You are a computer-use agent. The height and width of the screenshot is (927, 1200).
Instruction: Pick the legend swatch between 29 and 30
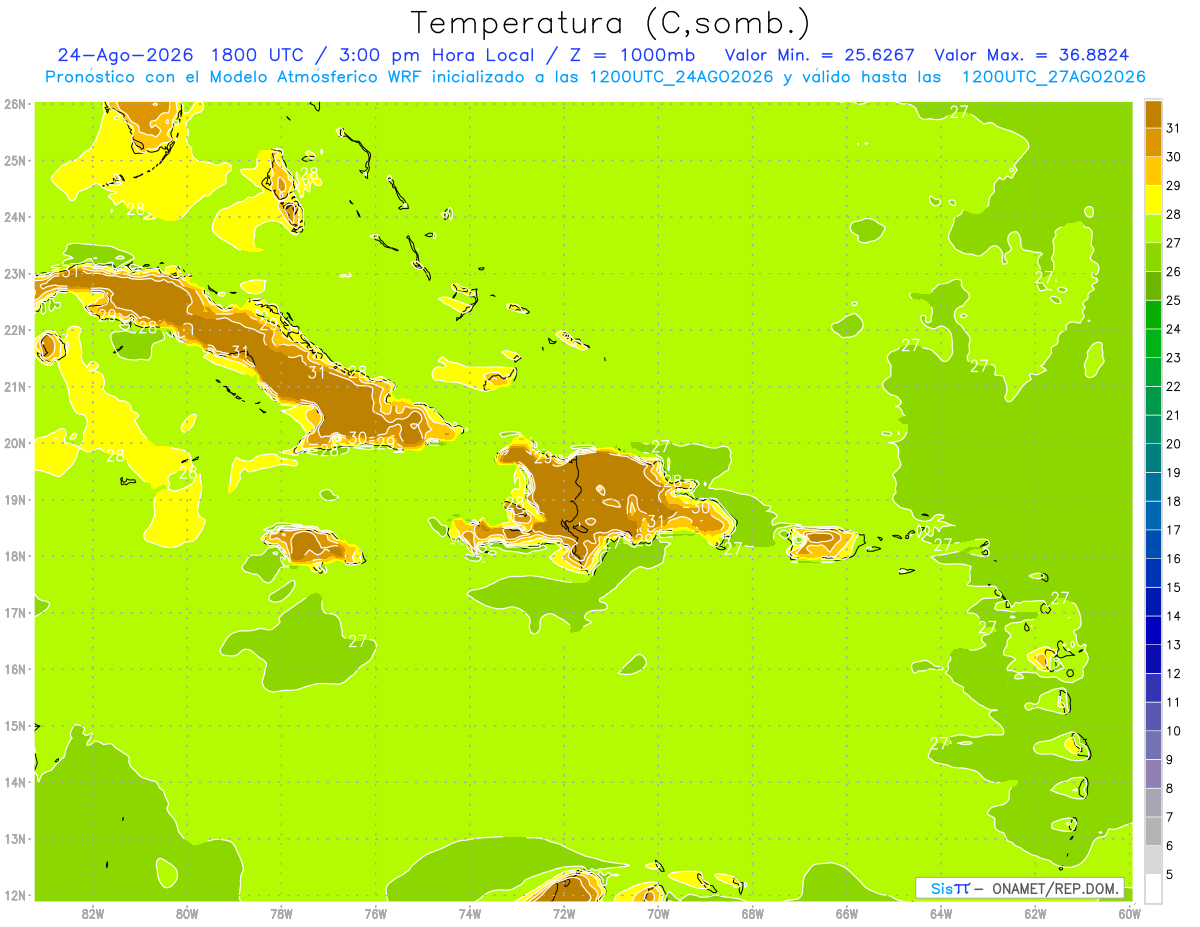point(1154,171)
